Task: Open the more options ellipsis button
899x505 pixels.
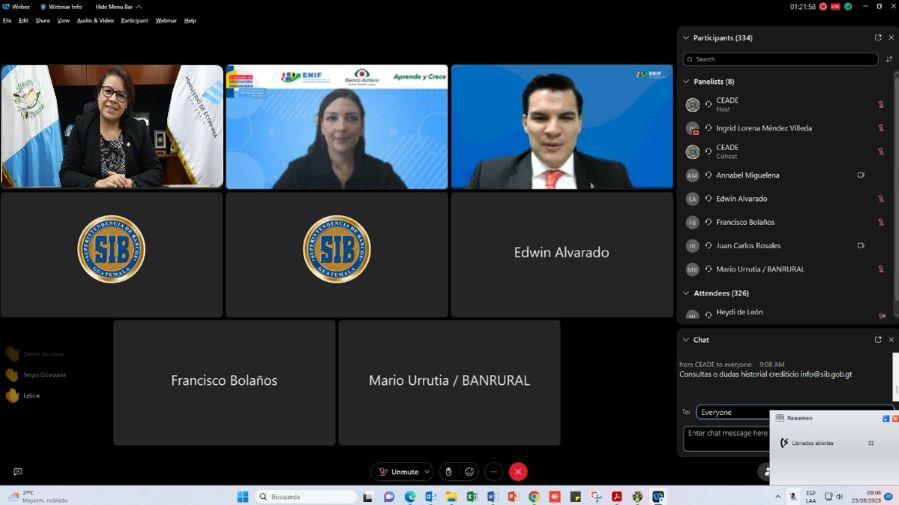Action: click(493, 472)
